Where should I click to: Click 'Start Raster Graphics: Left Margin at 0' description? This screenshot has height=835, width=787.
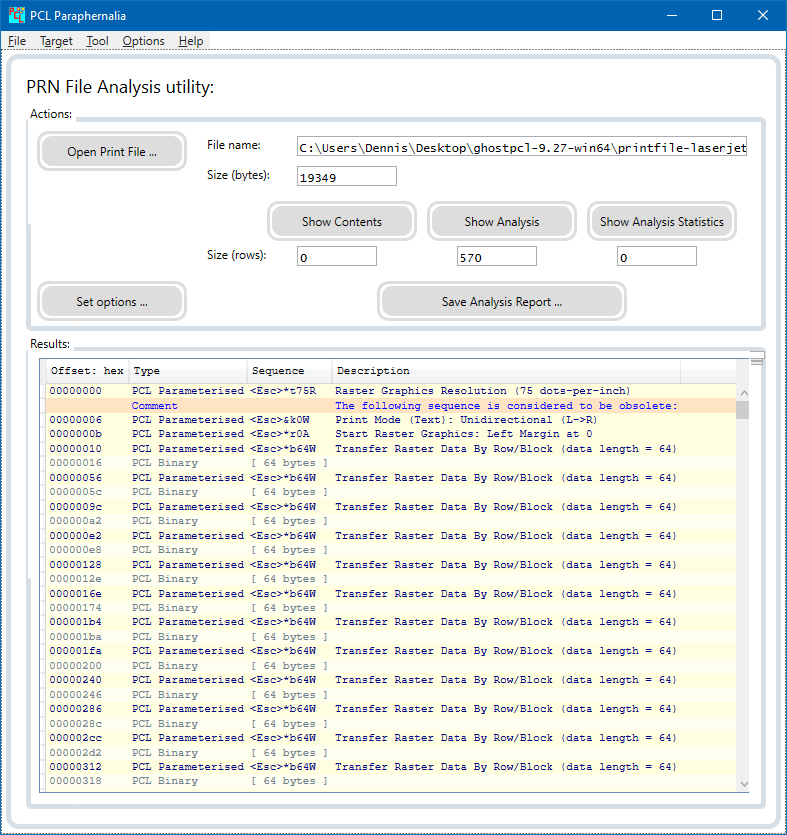point(463,434)
